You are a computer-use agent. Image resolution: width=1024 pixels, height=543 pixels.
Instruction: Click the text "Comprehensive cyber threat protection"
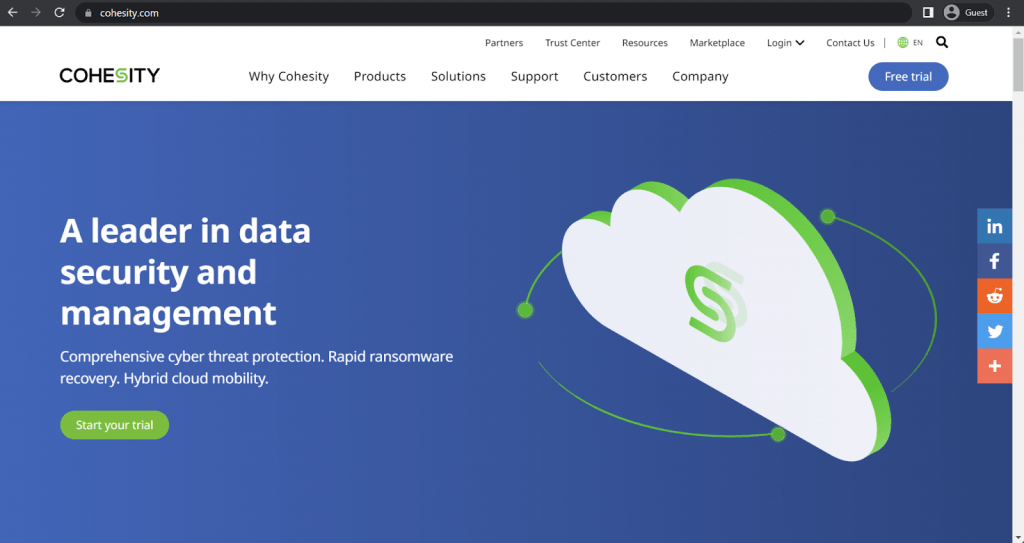tap(191, 357)
